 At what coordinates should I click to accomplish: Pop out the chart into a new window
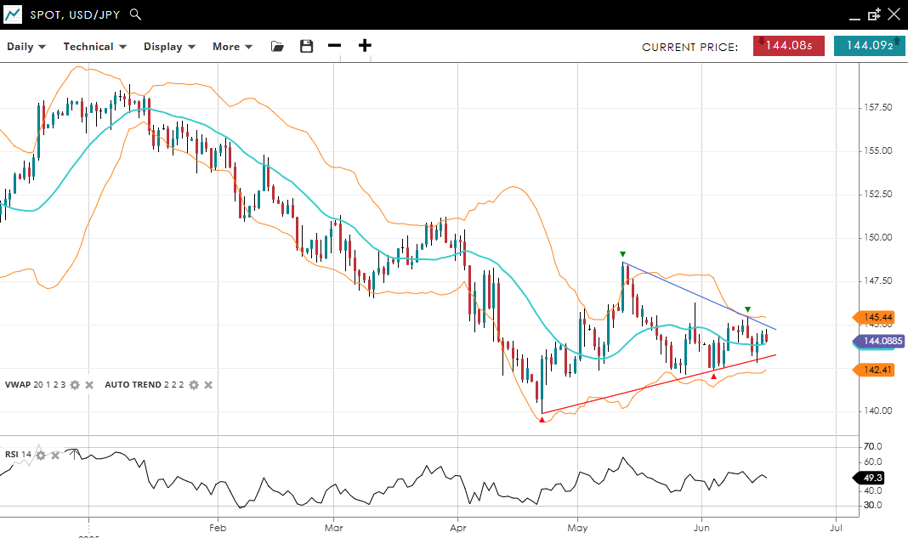coord(874,15)
